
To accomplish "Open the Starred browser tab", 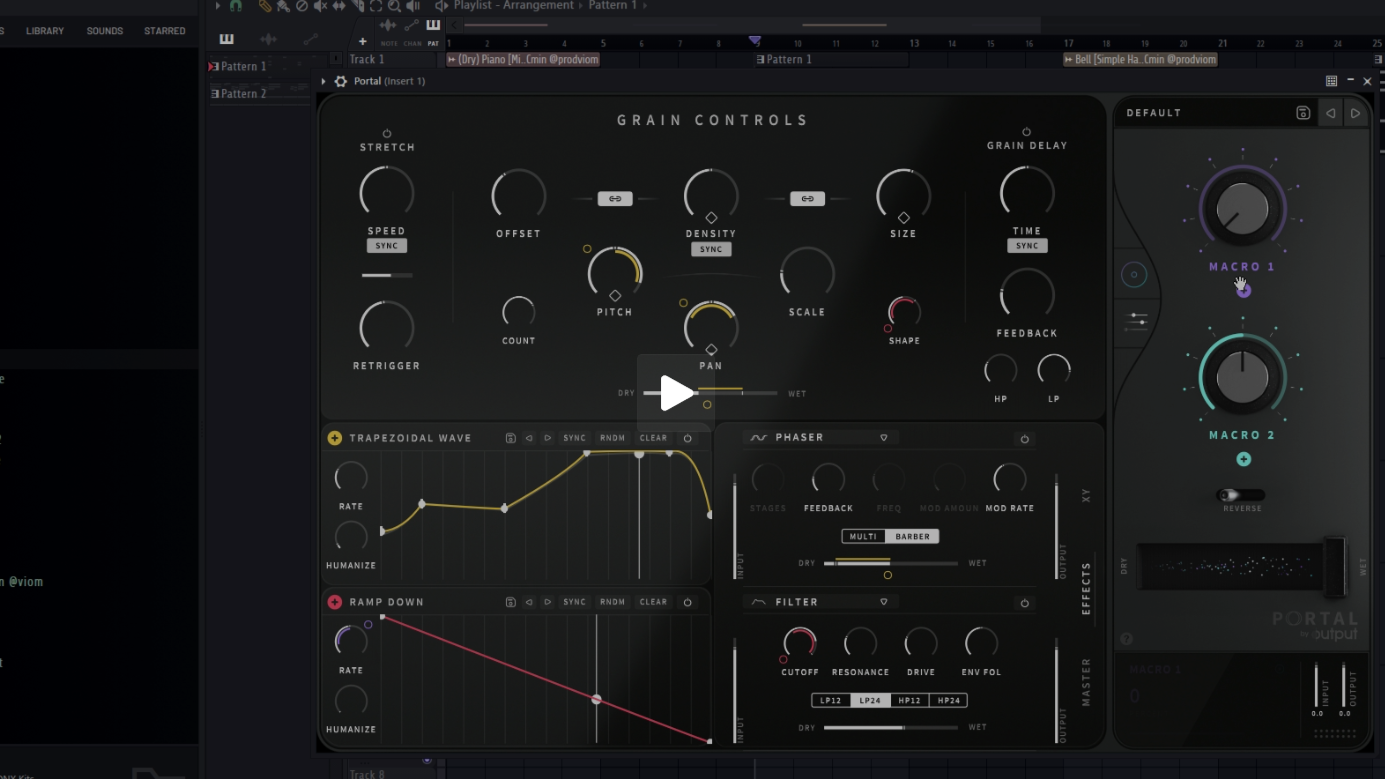I will point(165,31).
